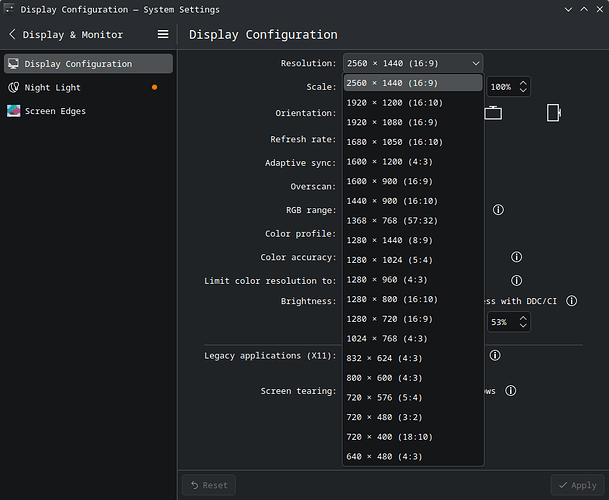The width and height of the screenshot is (609, 500).
Task: Click the Scale 100% spinbox arrows
Action: coord(523,87)
